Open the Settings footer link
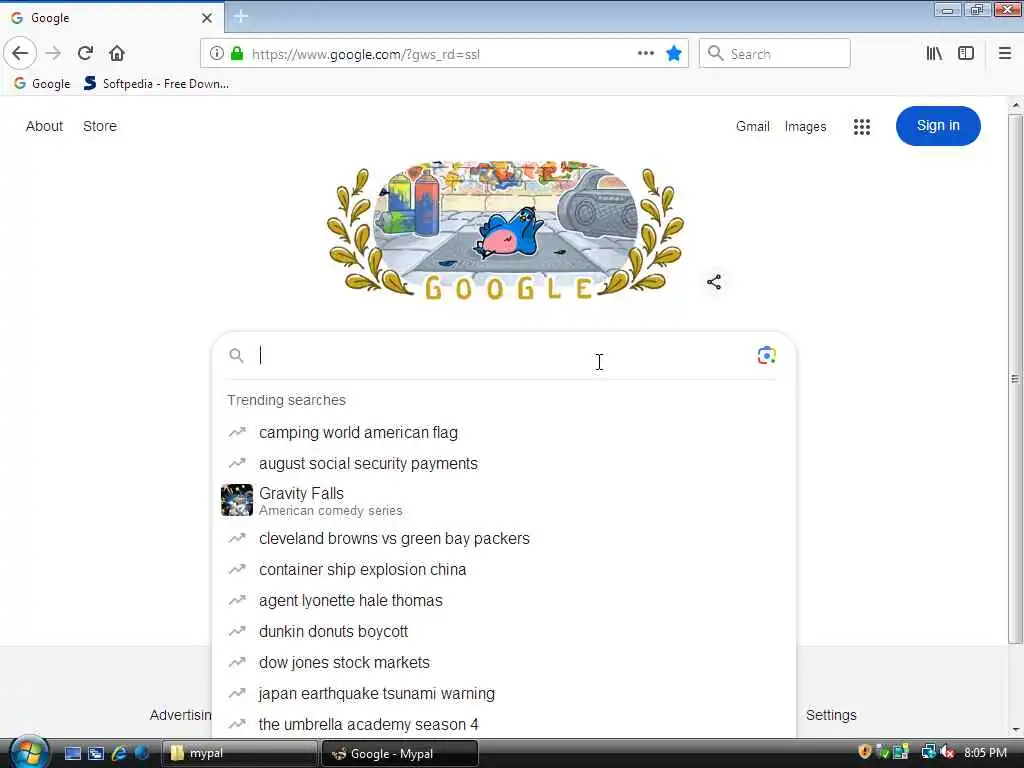 tap(831, 715)
